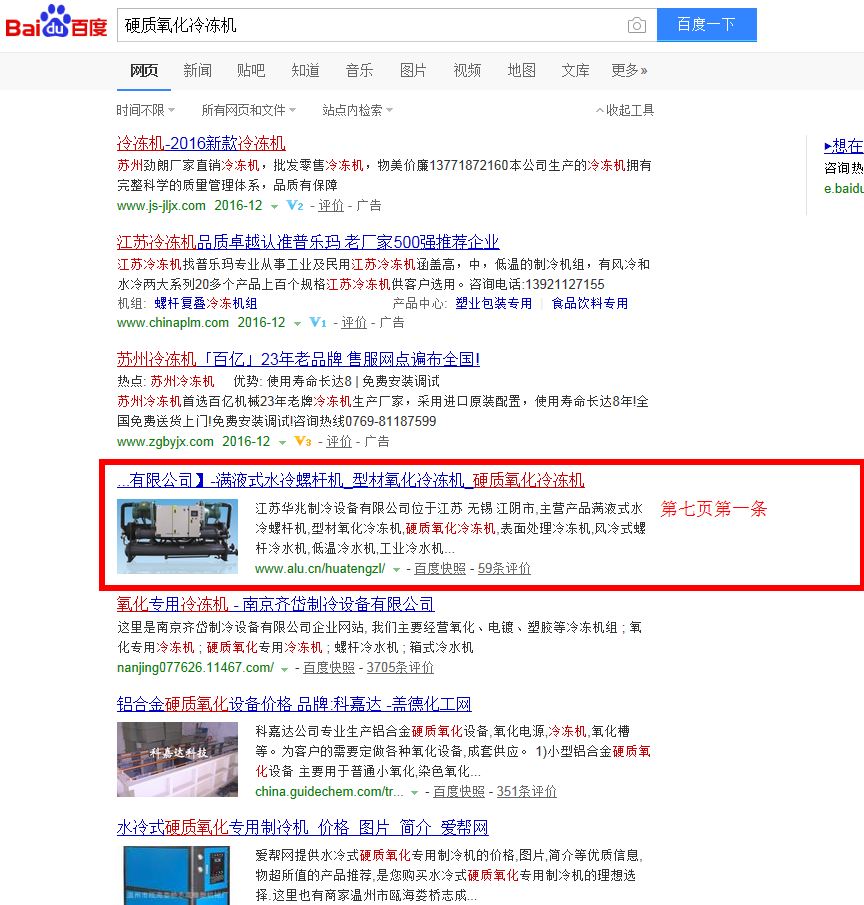Viewport: 864px width, 905px height.
Task: Open camera image search in search box
Action: pyautogui.click(x=637, y=25)
